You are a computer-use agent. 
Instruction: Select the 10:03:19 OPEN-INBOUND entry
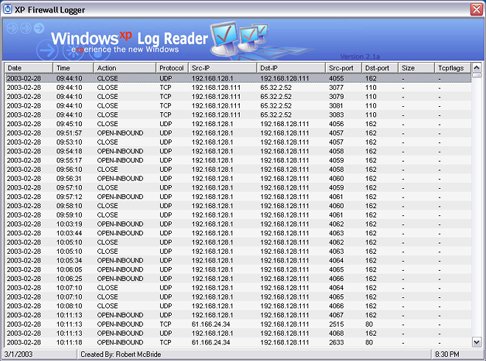pos(238,224)
